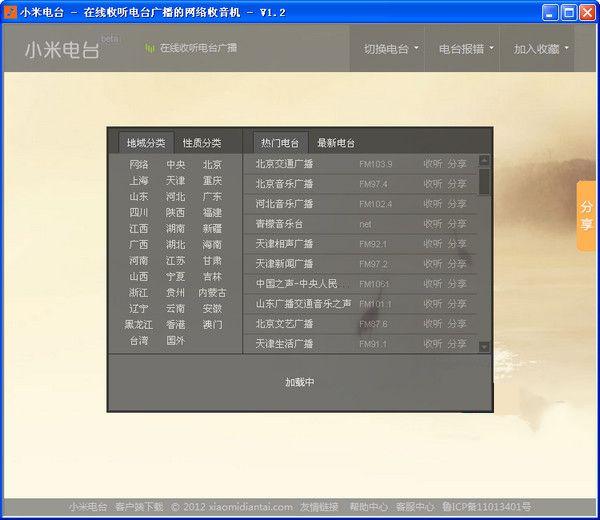Select the 广东 region category
Image resolution: width=600 pixels, height=520 pixels.
212,197
